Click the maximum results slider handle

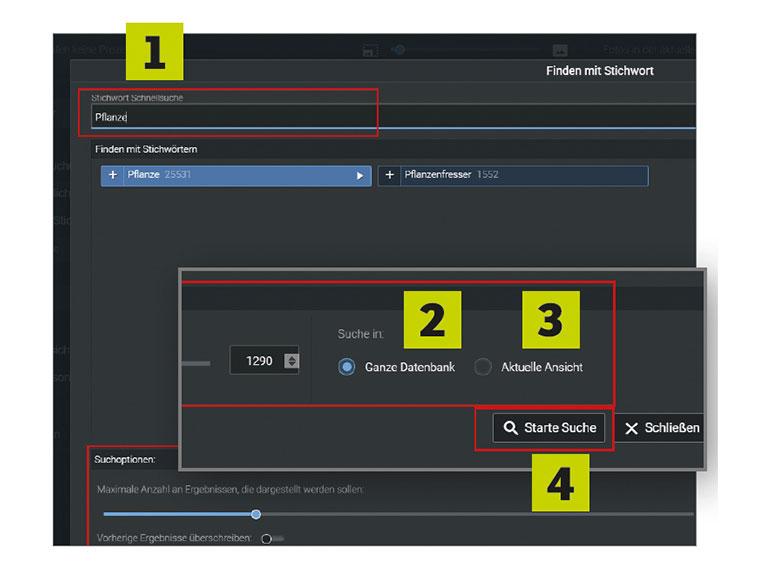point(256,514)
